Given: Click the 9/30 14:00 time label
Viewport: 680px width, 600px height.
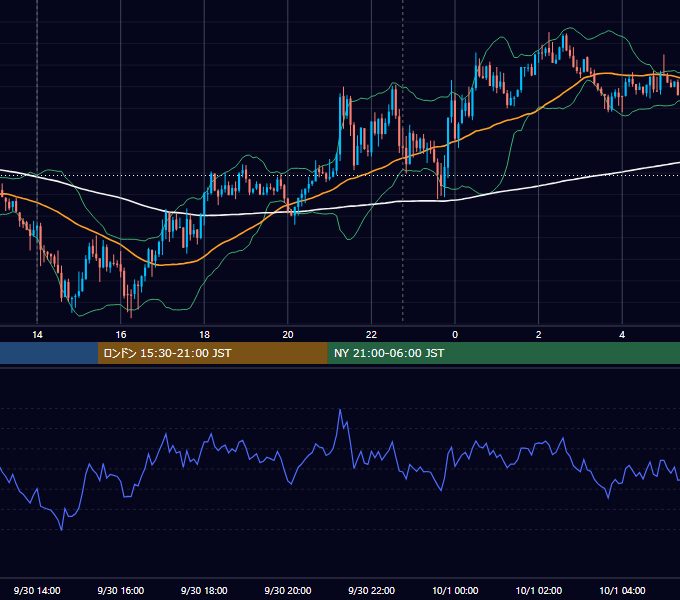Looking at the screenshot, I should [x=37, y=590].
